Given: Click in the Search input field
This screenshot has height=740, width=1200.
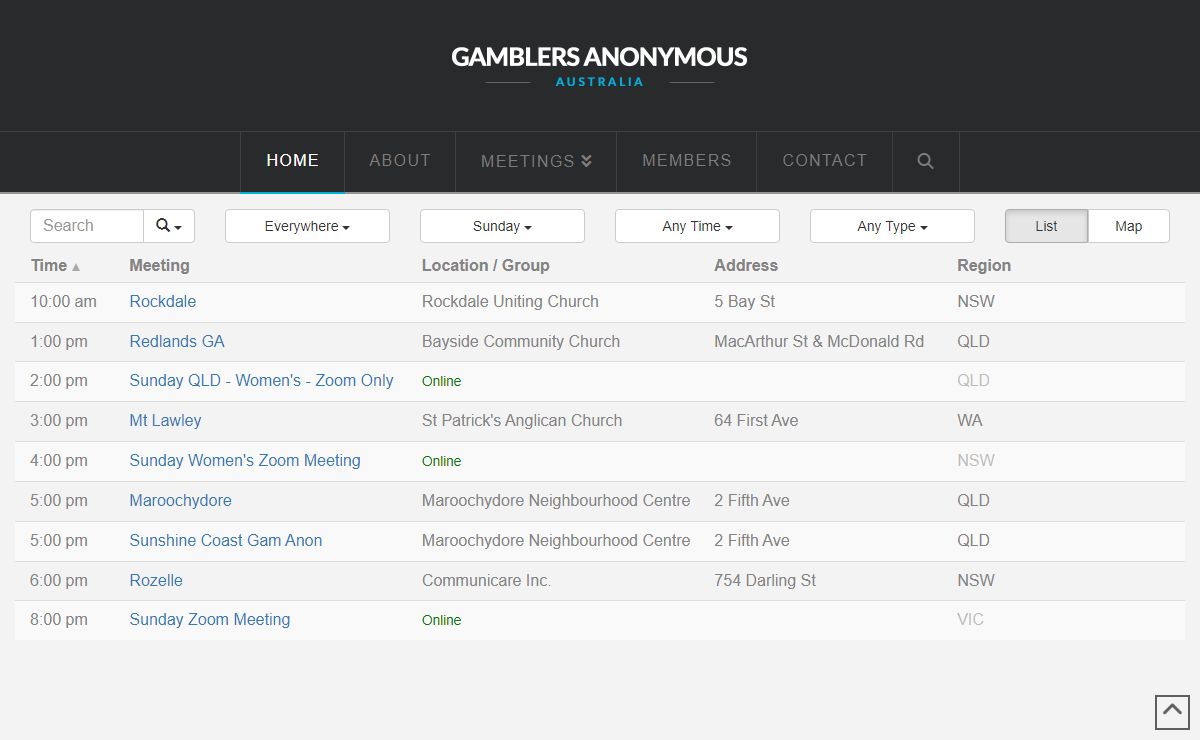Looking at the screenshot, I should click(87, 226).
